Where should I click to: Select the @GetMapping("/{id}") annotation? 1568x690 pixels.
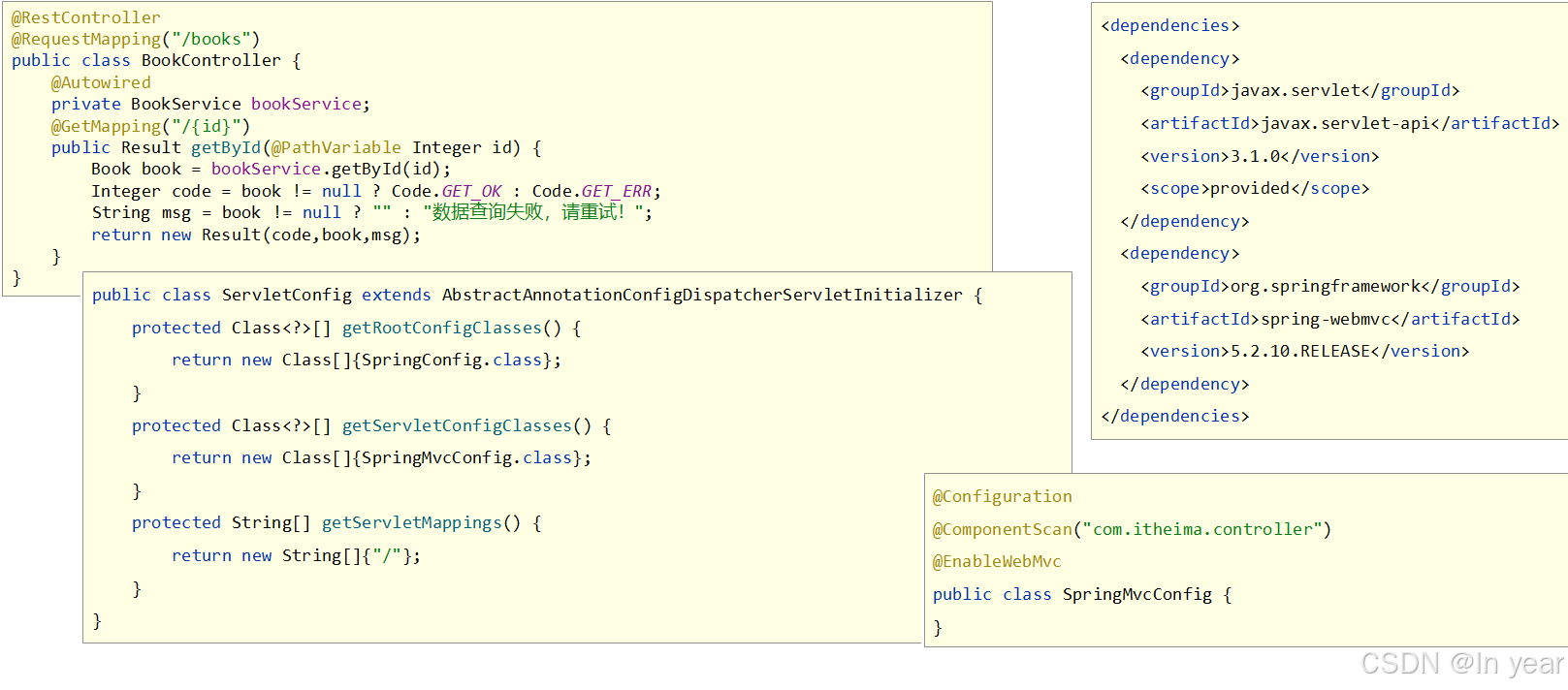click(150, 126)
